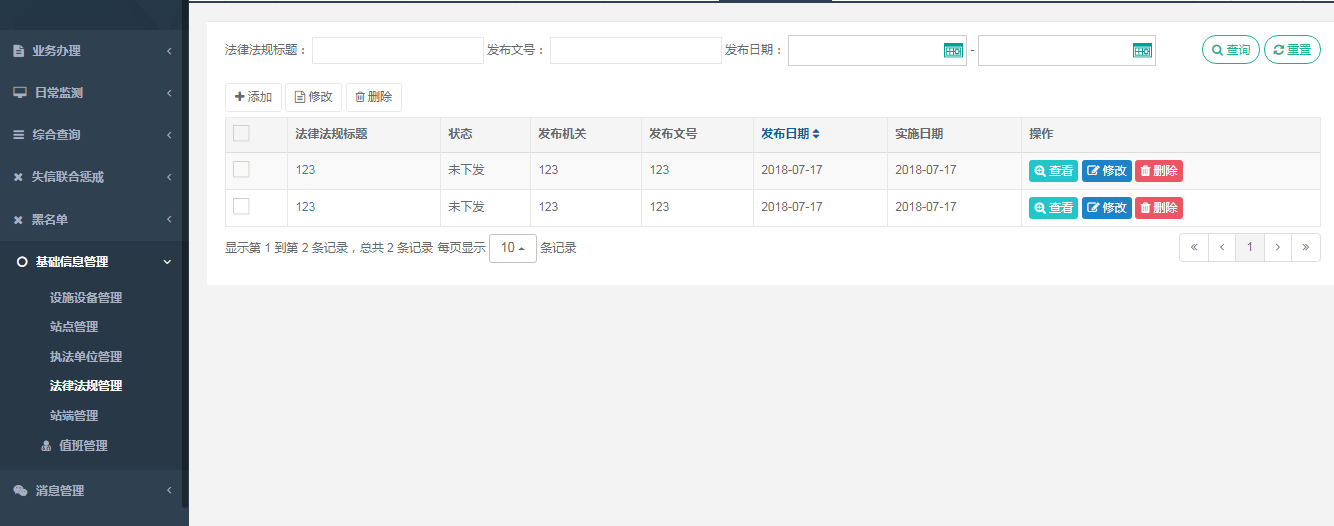The height and width of the screenshot is (526, 1334).
Task: Focus the 发布文号 input field
Action: click(x=636, y=50)
